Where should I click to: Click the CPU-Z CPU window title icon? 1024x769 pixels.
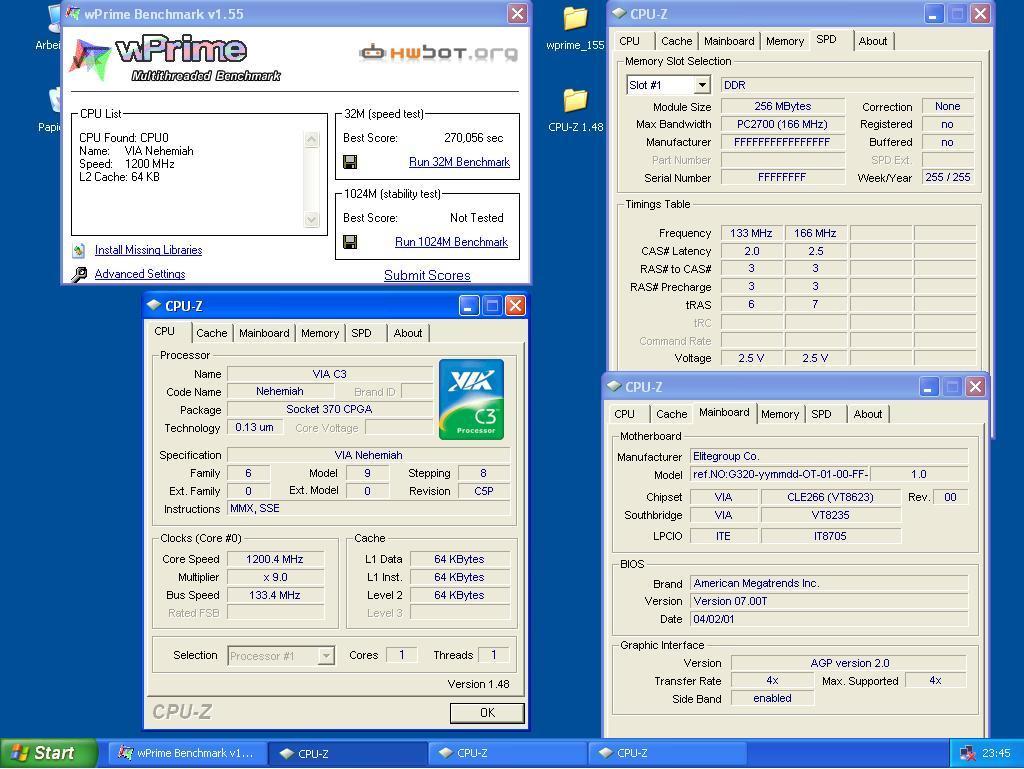click(153, 305)
